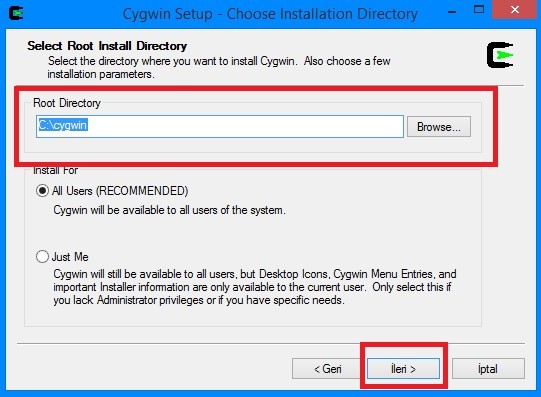Click the Cygwin logo beside the heading
This screenshot has height=397, width=541.
pyautogui.click(x=500, y=55)
